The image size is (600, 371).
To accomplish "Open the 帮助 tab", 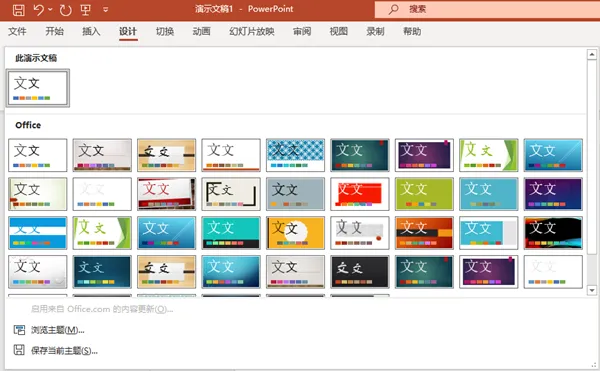I will [412, 31].
